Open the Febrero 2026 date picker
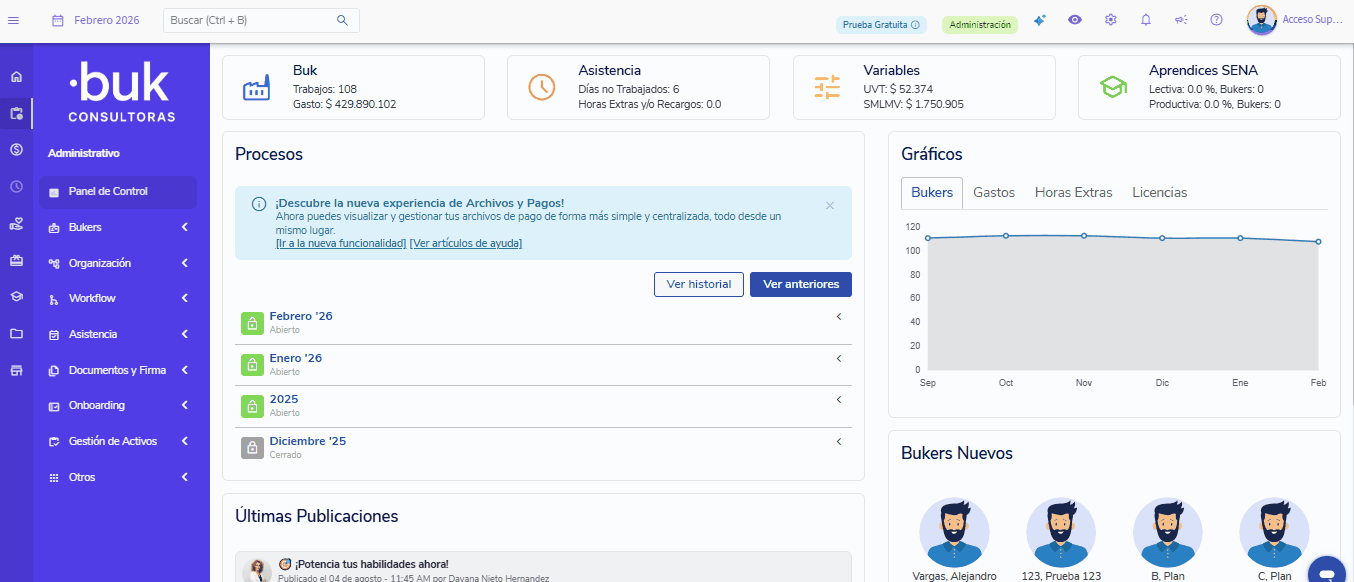The image size is (1354, 582). pos(96,20)
